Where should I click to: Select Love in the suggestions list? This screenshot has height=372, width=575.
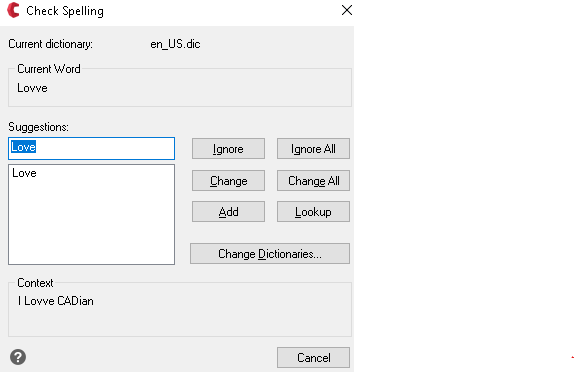tap(24, 173)
